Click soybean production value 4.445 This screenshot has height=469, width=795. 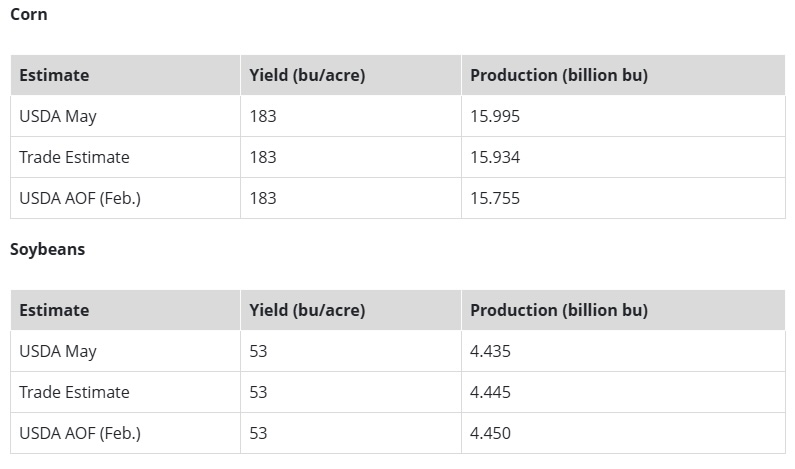[490, 392]
